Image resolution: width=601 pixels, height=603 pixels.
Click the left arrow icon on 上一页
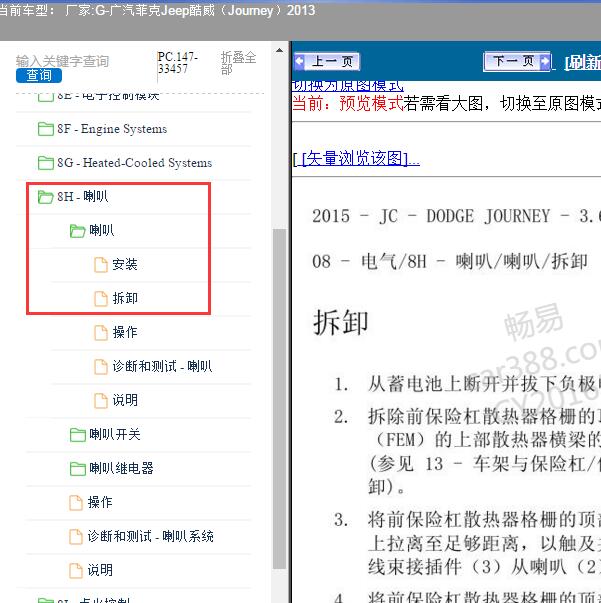[x=300, y=61]
